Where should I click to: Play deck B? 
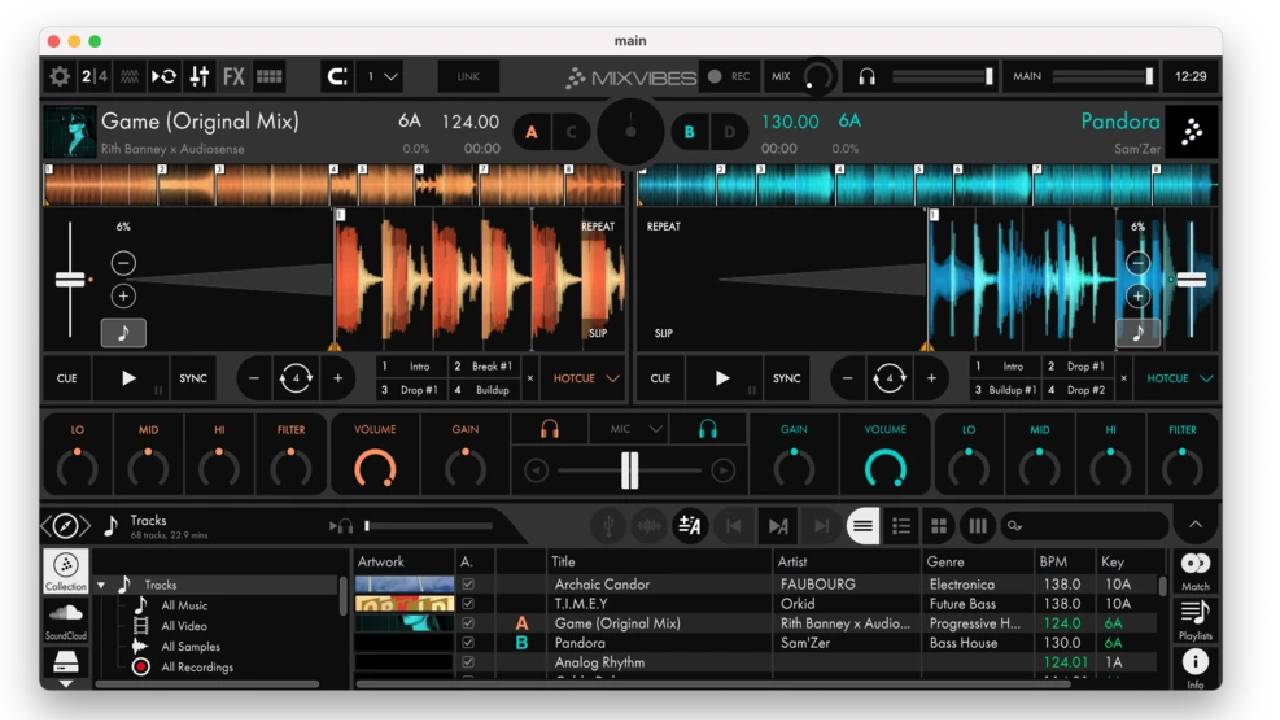point(724,378)
